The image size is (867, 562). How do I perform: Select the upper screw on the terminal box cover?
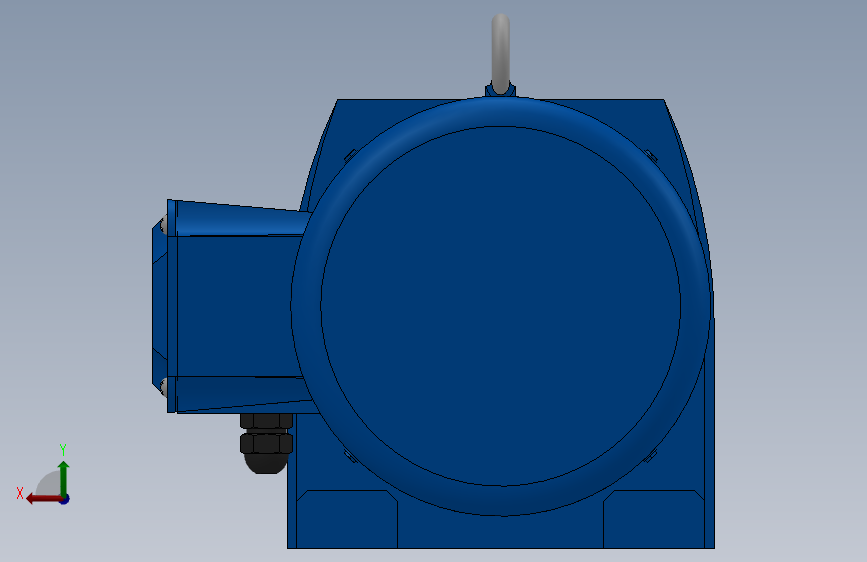[x=163, y=225]
